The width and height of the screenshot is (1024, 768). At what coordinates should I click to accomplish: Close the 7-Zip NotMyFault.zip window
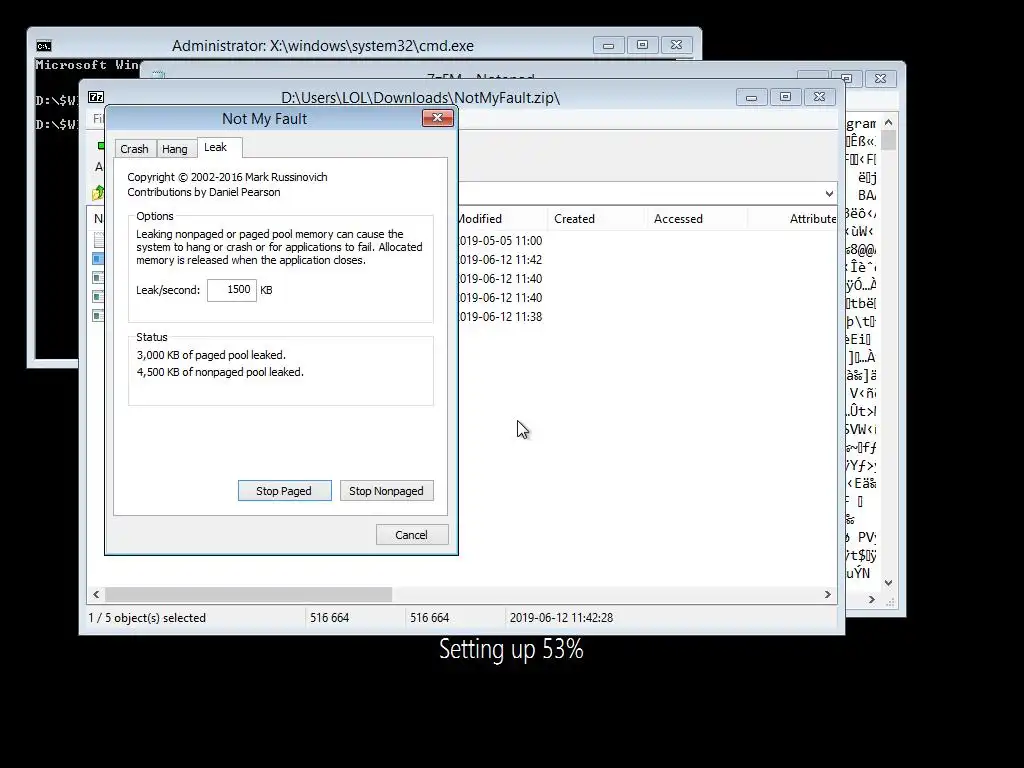[820, 97]
